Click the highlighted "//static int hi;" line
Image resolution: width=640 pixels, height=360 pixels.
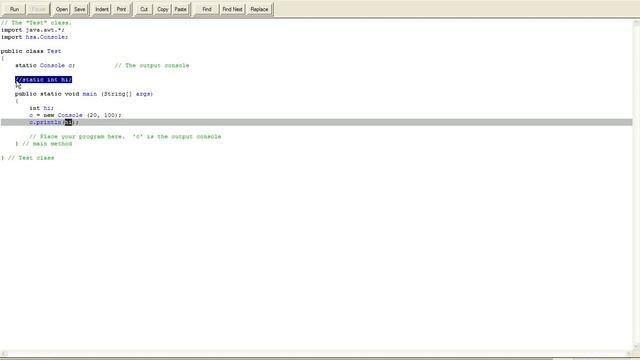43,80
